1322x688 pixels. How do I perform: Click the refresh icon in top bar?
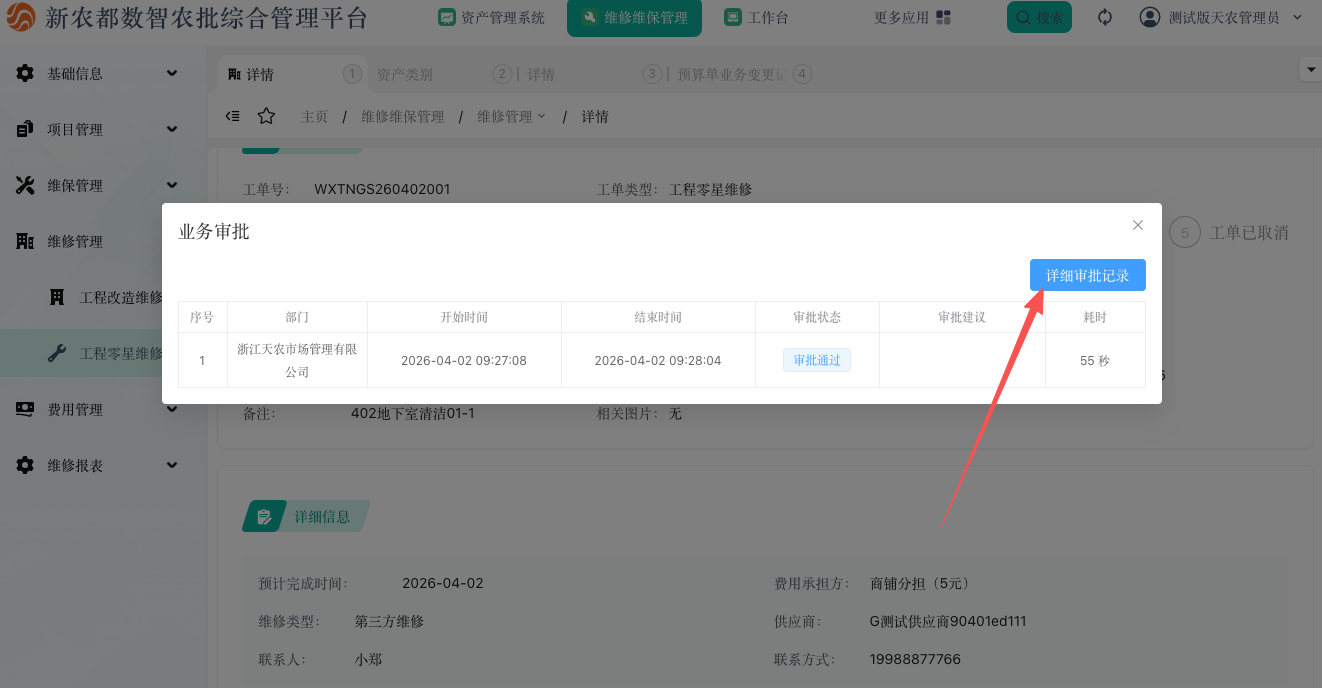coord(1105,17)
